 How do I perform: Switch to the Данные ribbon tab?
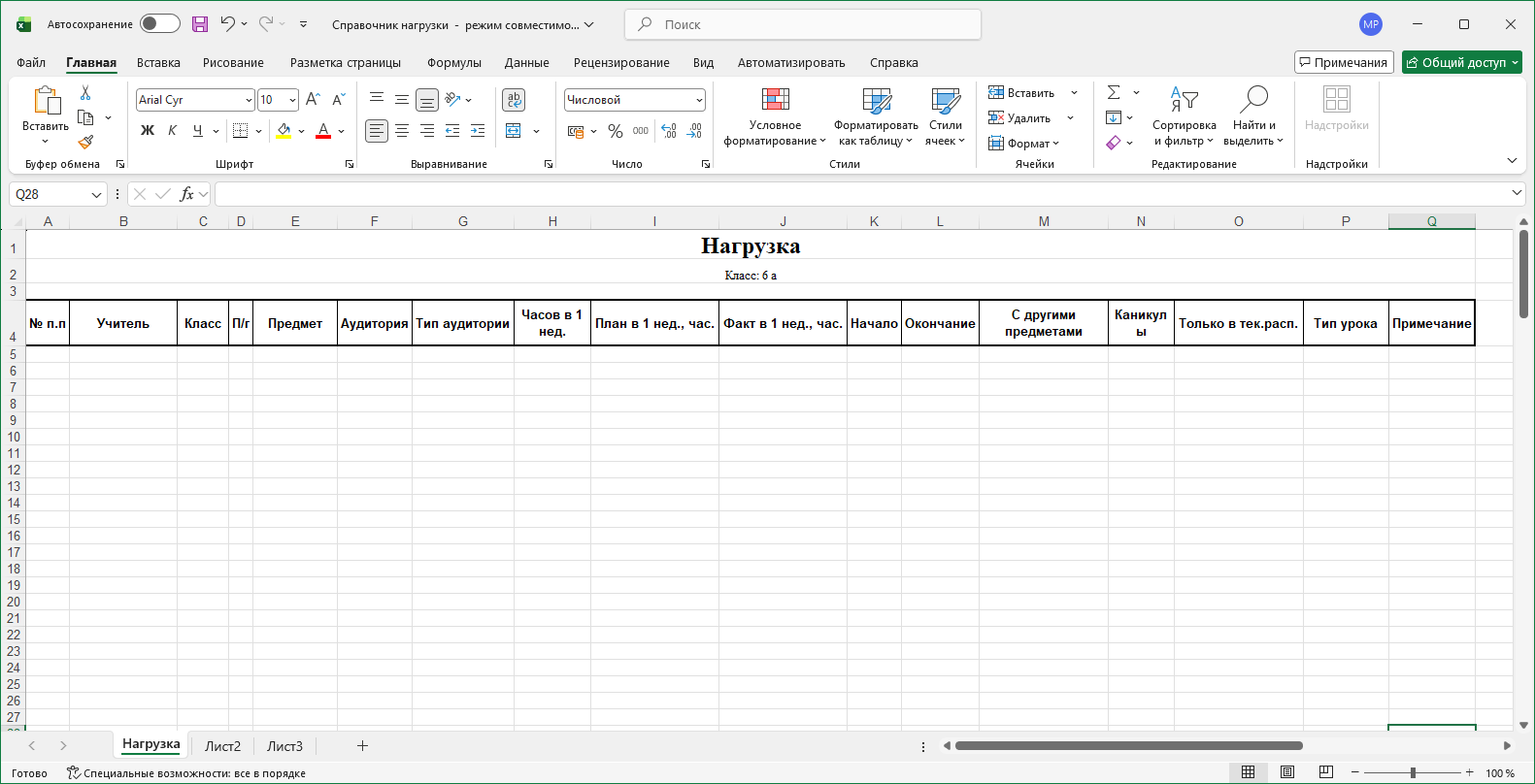[x=527, y=63]
